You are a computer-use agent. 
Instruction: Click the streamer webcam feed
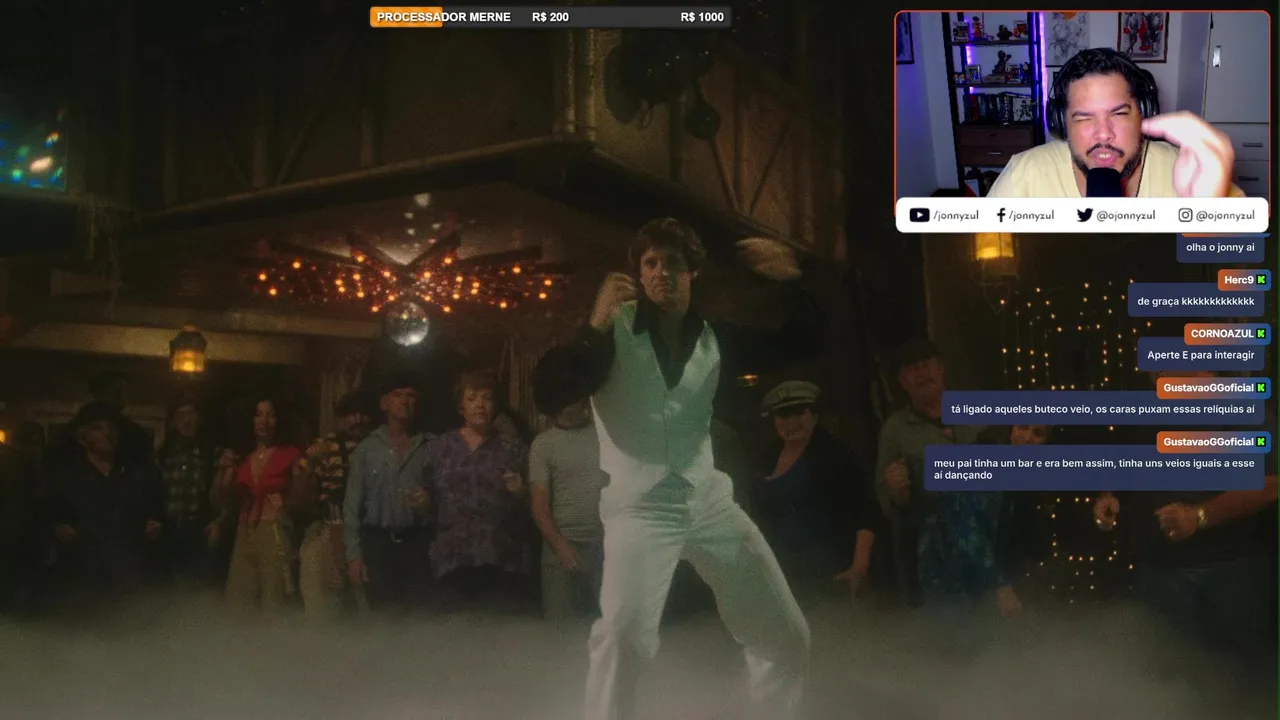point(1082,105)
